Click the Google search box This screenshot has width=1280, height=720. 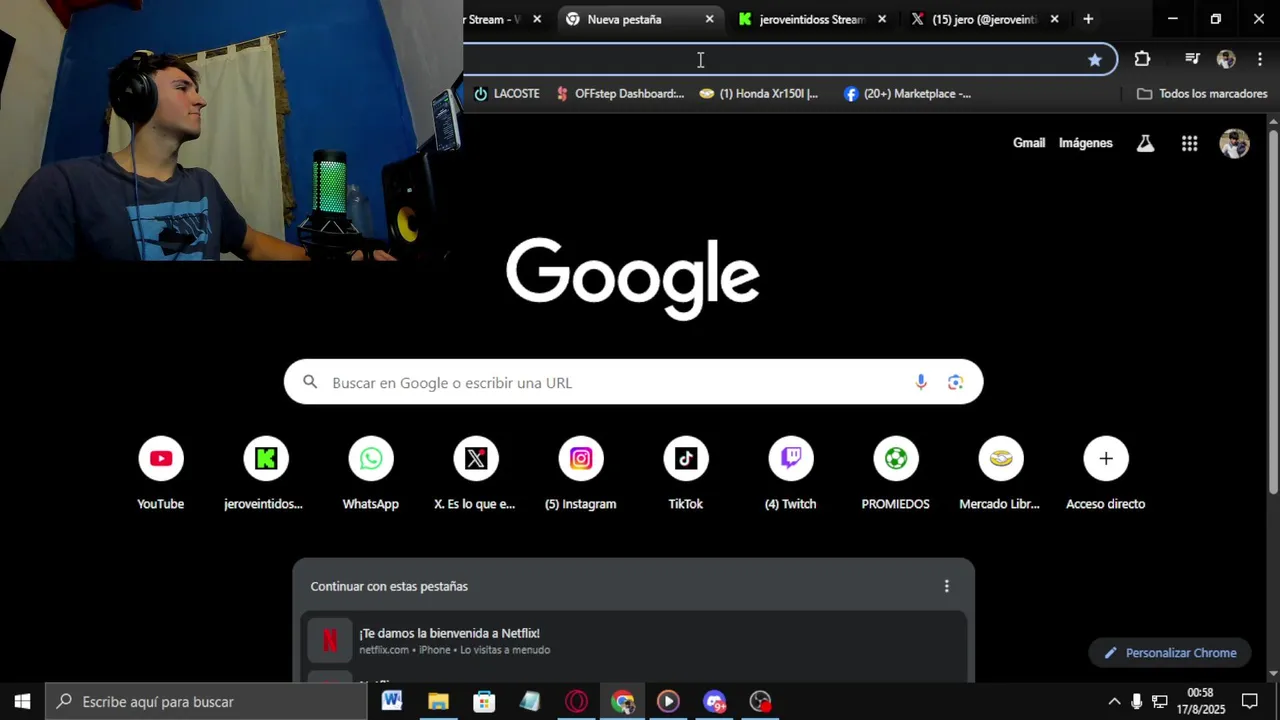click(633, 382)
